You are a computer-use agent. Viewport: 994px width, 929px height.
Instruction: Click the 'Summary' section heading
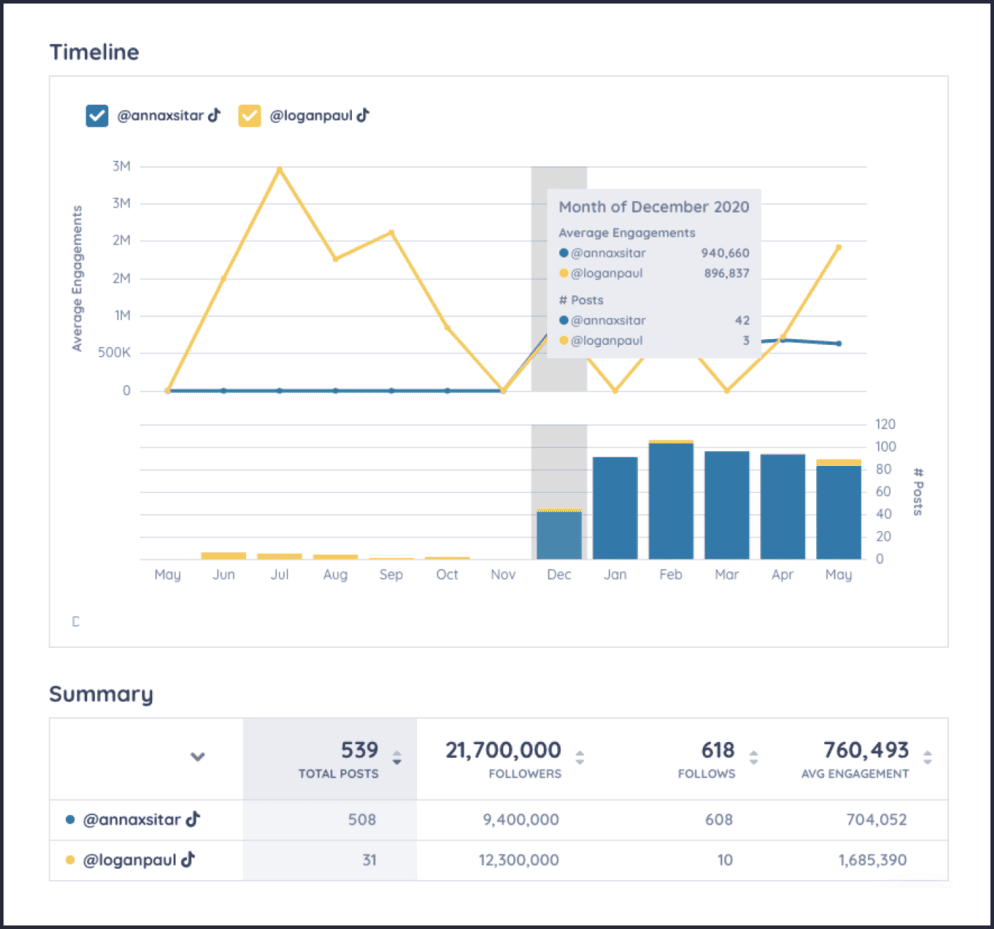tap(101, 694)
